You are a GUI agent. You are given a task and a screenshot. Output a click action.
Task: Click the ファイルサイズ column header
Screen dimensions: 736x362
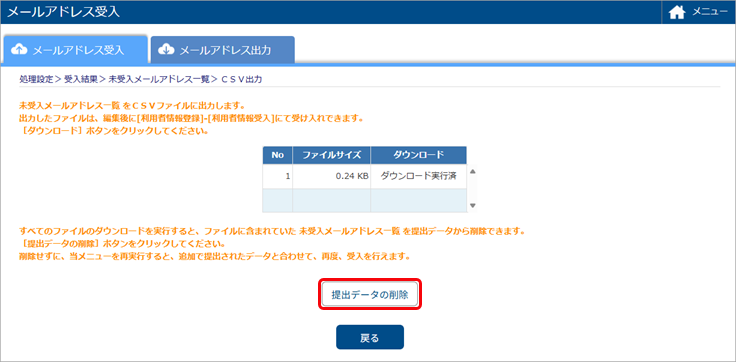(331, 155)
